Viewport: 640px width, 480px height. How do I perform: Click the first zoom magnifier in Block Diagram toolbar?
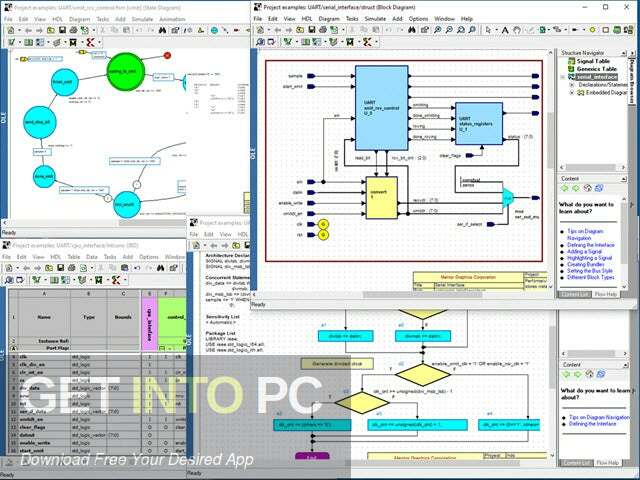(x=437, y=30)
